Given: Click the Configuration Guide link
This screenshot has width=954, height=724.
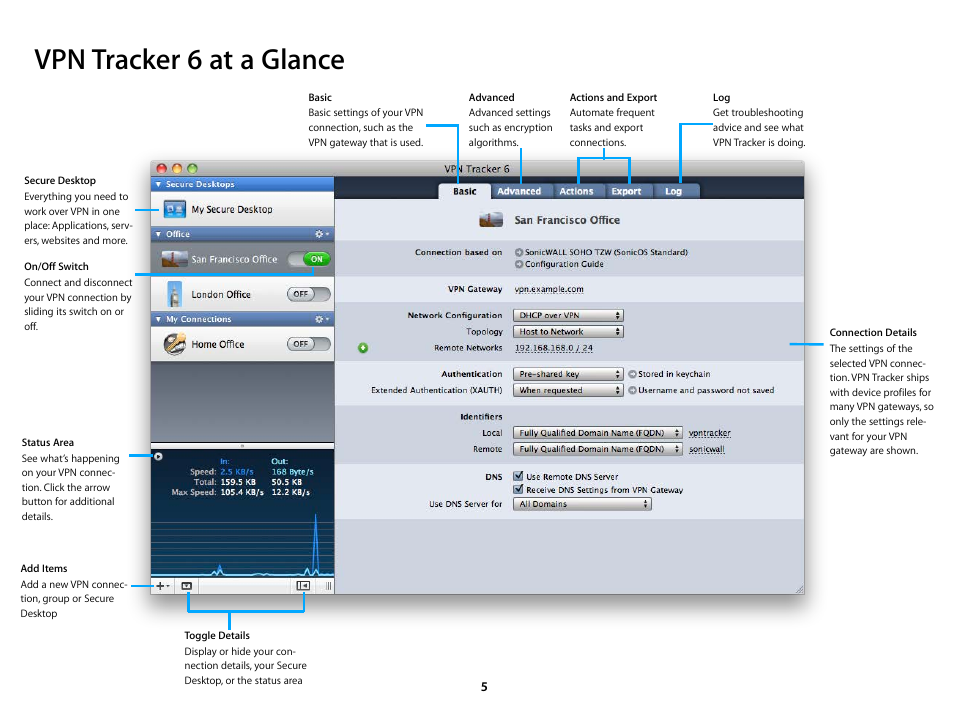Looking at the screenshot, I should (x=564, y=265).
